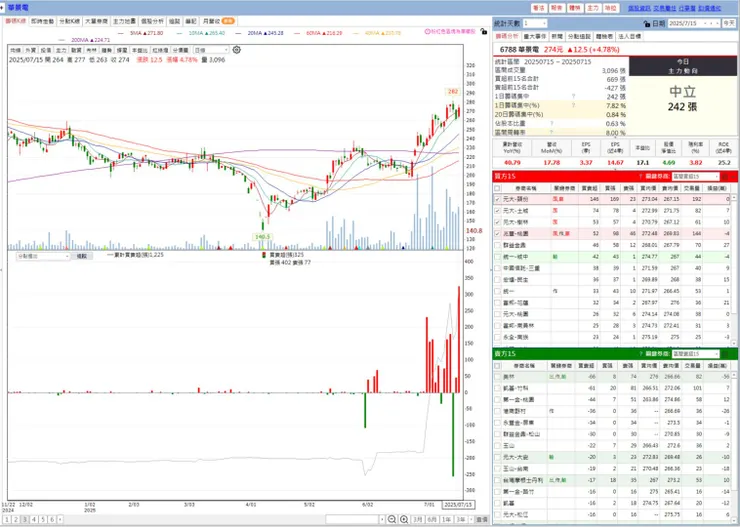740x527 pixels.
Task: Switch to the 分點K線 tab
Action: (x=69, y=21)
